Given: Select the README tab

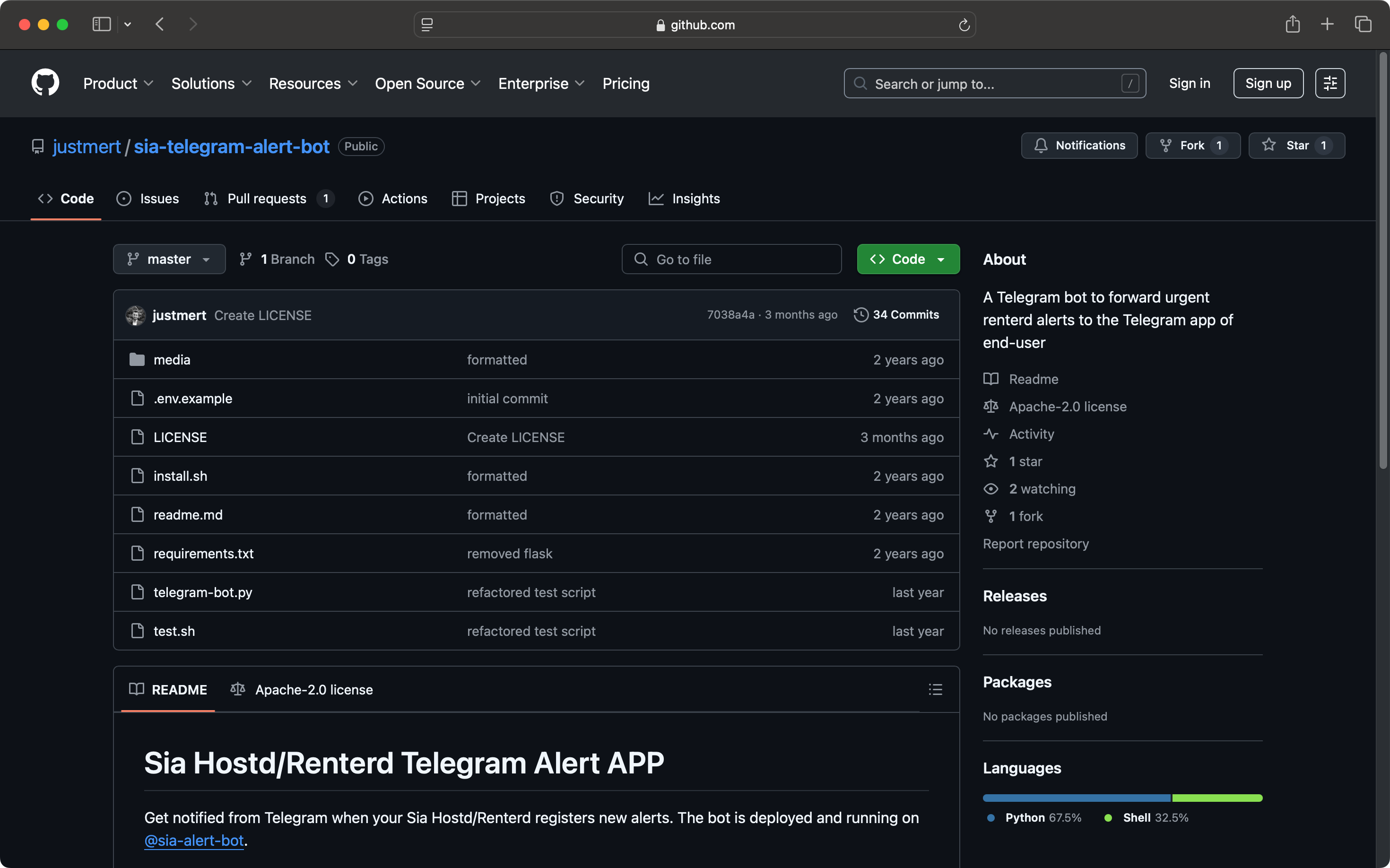Looking at the screenshot, I should click(x=168, y=689).
